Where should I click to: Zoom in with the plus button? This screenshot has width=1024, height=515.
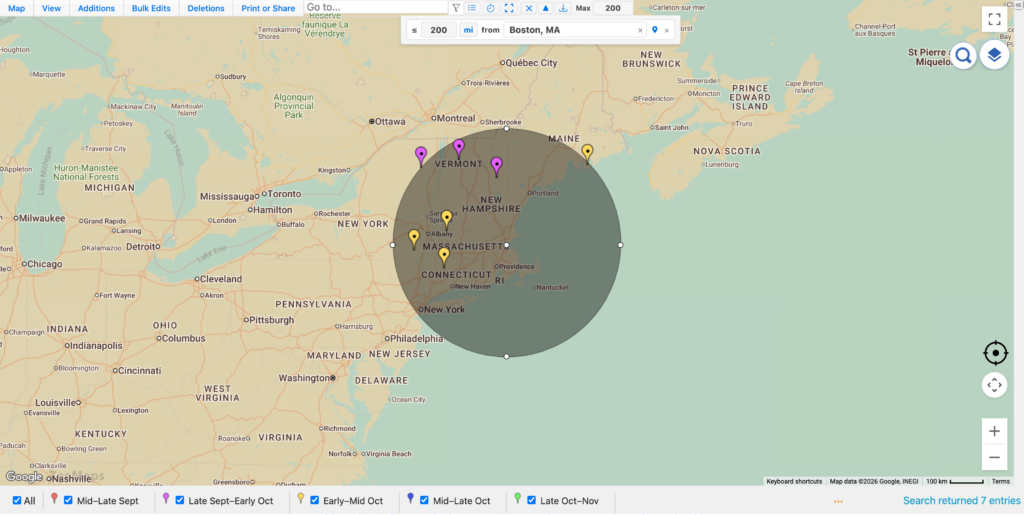tap(995, 431)
